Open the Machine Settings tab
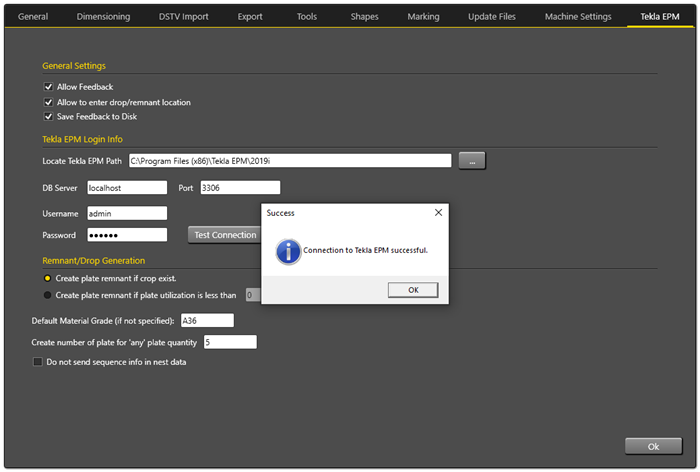Viewport: 700px width, 472px height. pyautogui.click(x=578, y=17)
